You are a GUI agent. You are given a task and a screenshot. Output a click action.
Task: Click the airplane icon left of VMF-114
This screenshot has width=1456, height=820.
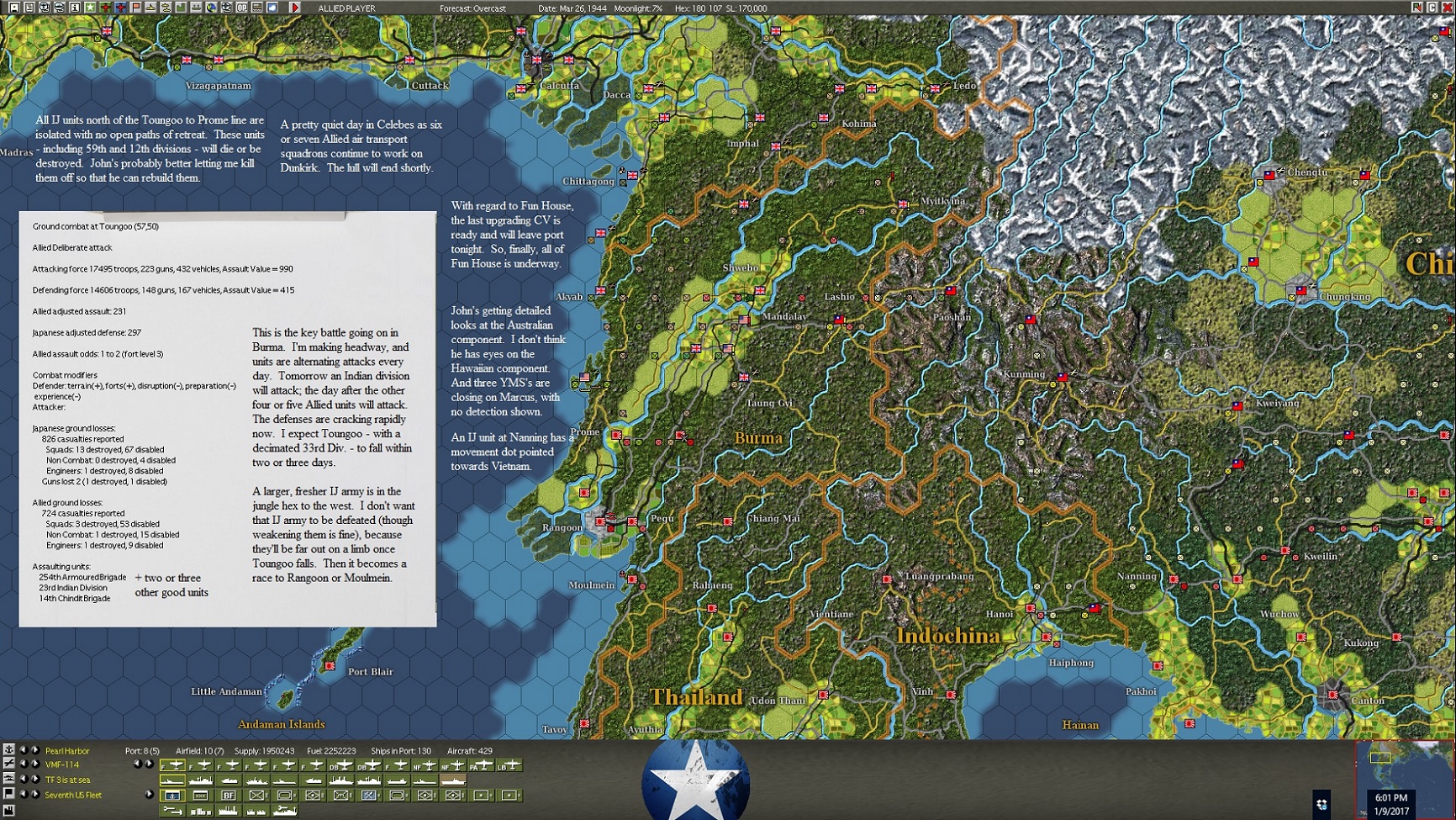click(8, 764)
